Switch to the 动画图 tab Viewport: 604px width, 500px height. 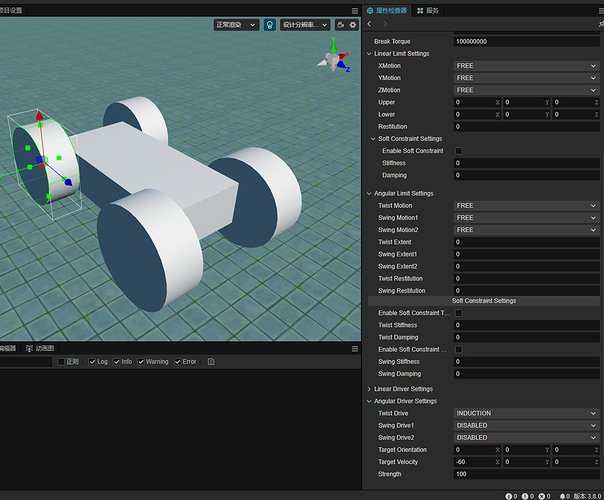pos(40,349)
